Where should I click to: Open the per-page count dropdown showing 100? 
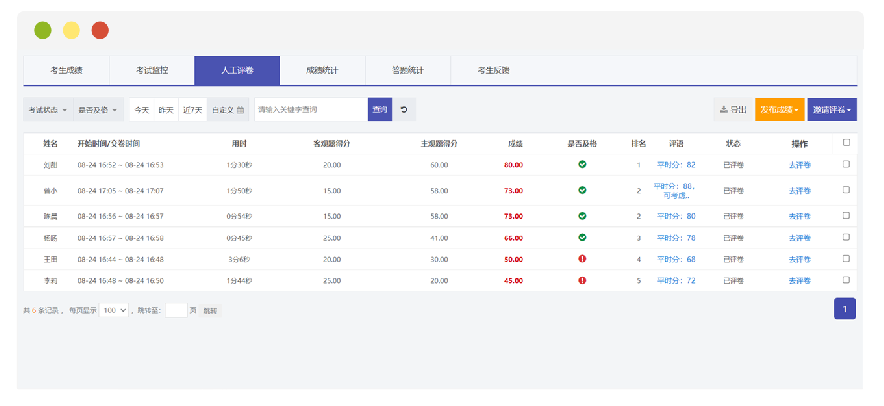pyautogui.click(x=114, y=311)
